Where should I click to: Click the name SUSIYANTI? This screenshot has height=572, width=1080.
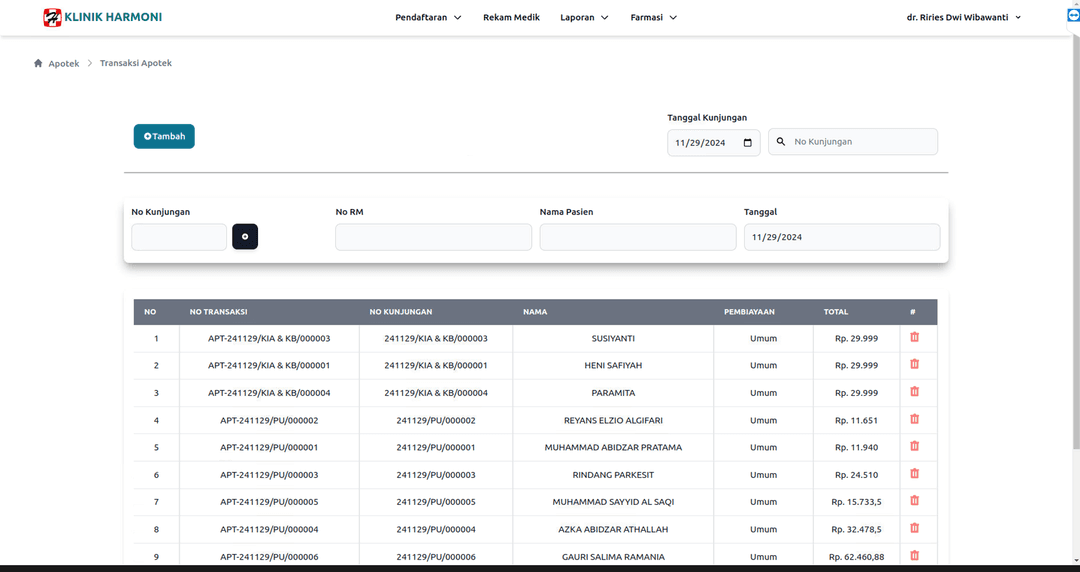tap(613, 338)
